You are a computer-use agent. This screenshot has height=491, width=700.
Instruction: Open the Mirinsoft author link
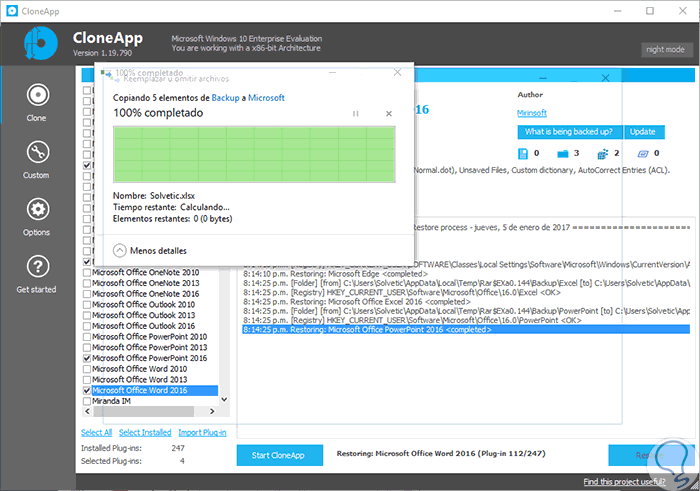pyautogui.click(x=532, y=113)
